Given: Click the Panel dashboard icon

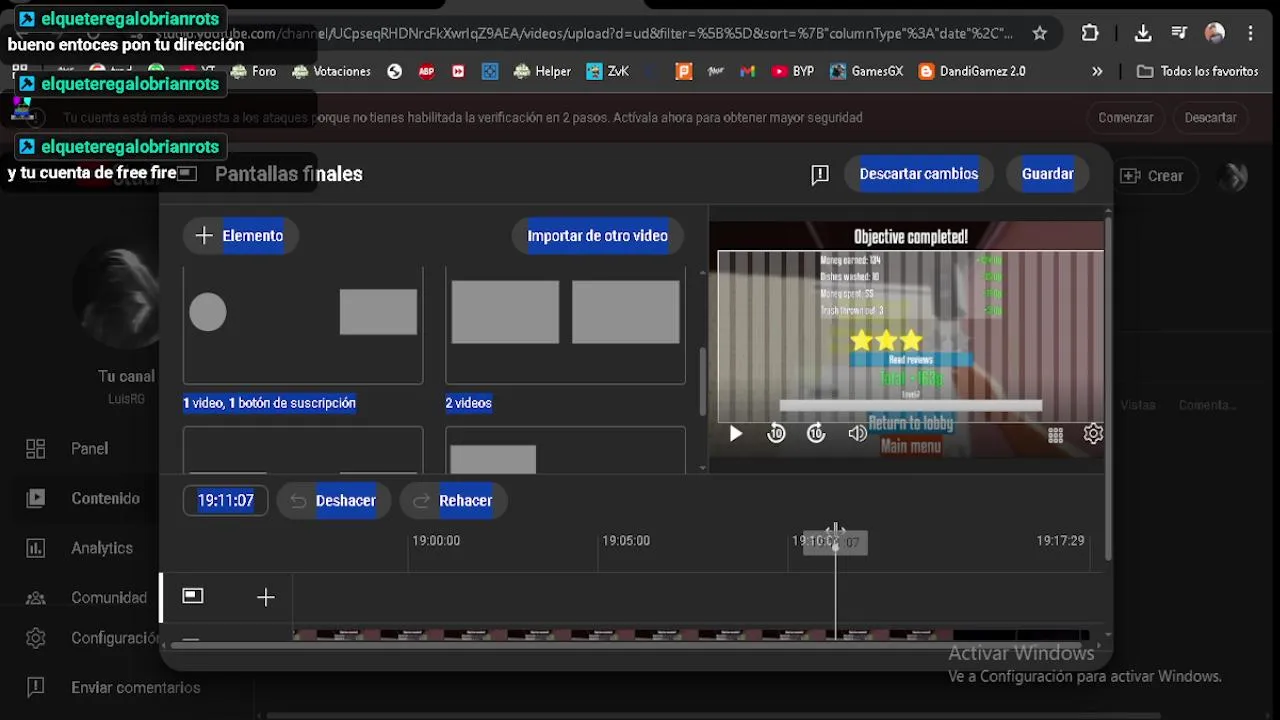Looking at the screenshot, I should pyautogui.click(x=35, y=449).
